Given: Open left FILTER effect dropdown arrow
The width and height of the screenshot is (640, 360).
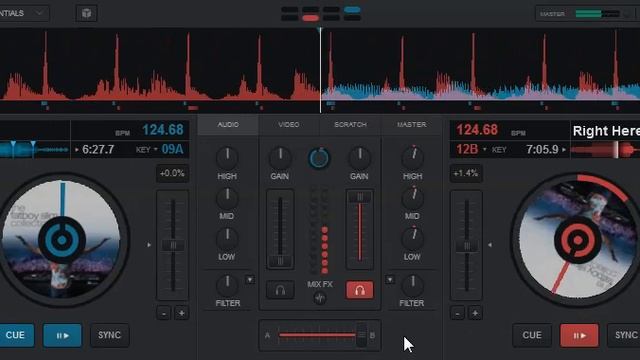Looking at the screenshot, I should pos(250,280).
